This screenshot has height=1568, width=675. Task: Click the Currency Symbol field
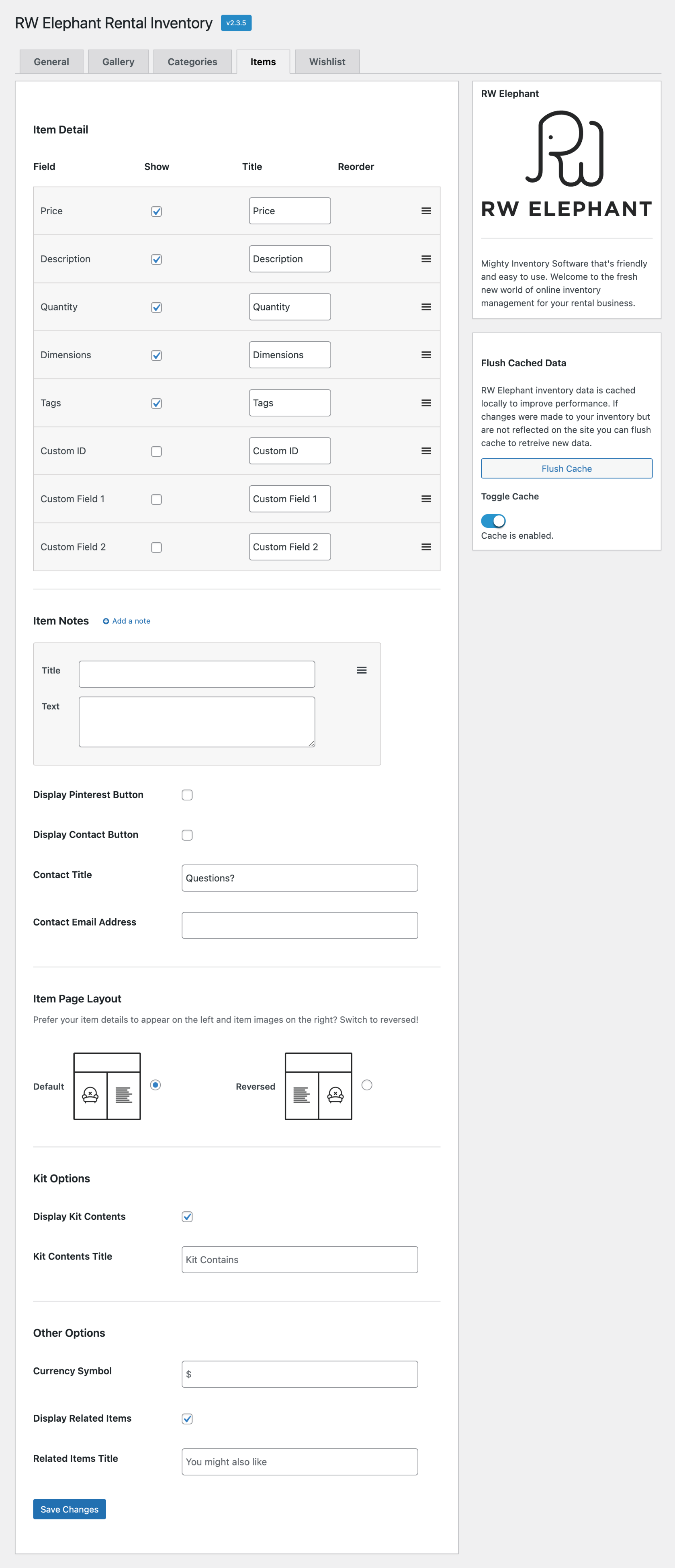click(300, 1375)
